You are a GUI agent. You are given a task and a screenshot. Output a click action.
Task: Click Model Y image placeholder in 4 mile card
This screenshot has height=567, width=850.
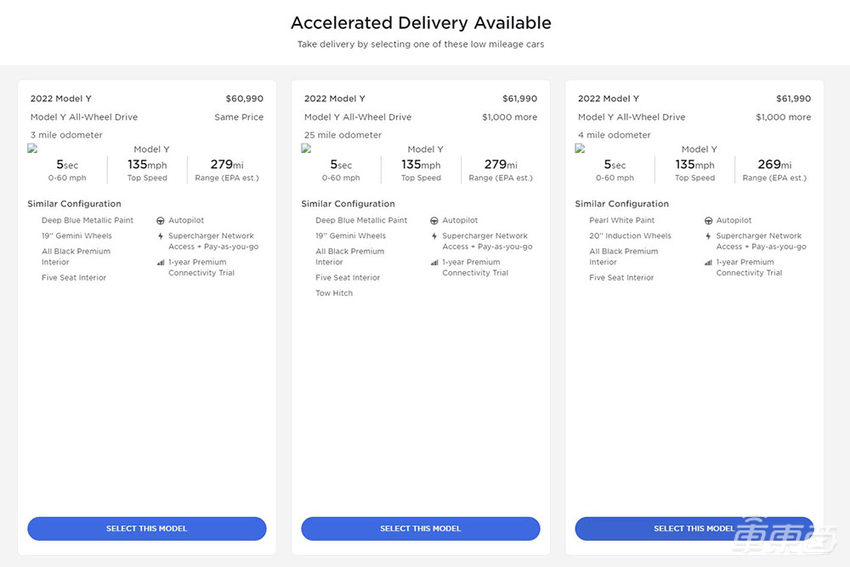pyautogui.click(x=581, y=148)
